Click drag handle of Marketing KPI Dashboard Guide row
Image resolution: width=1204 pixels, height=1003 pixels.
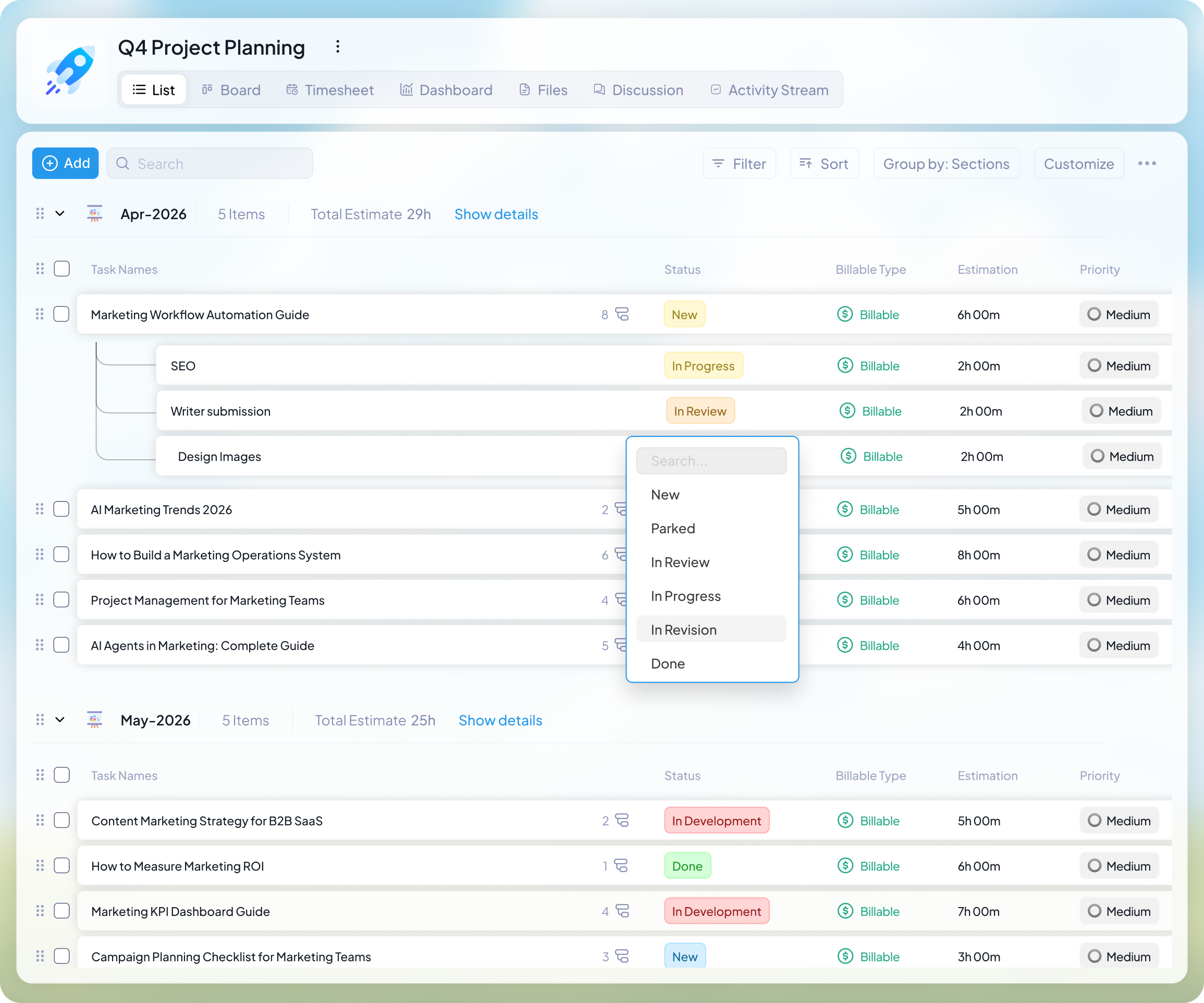click(40, 911)
